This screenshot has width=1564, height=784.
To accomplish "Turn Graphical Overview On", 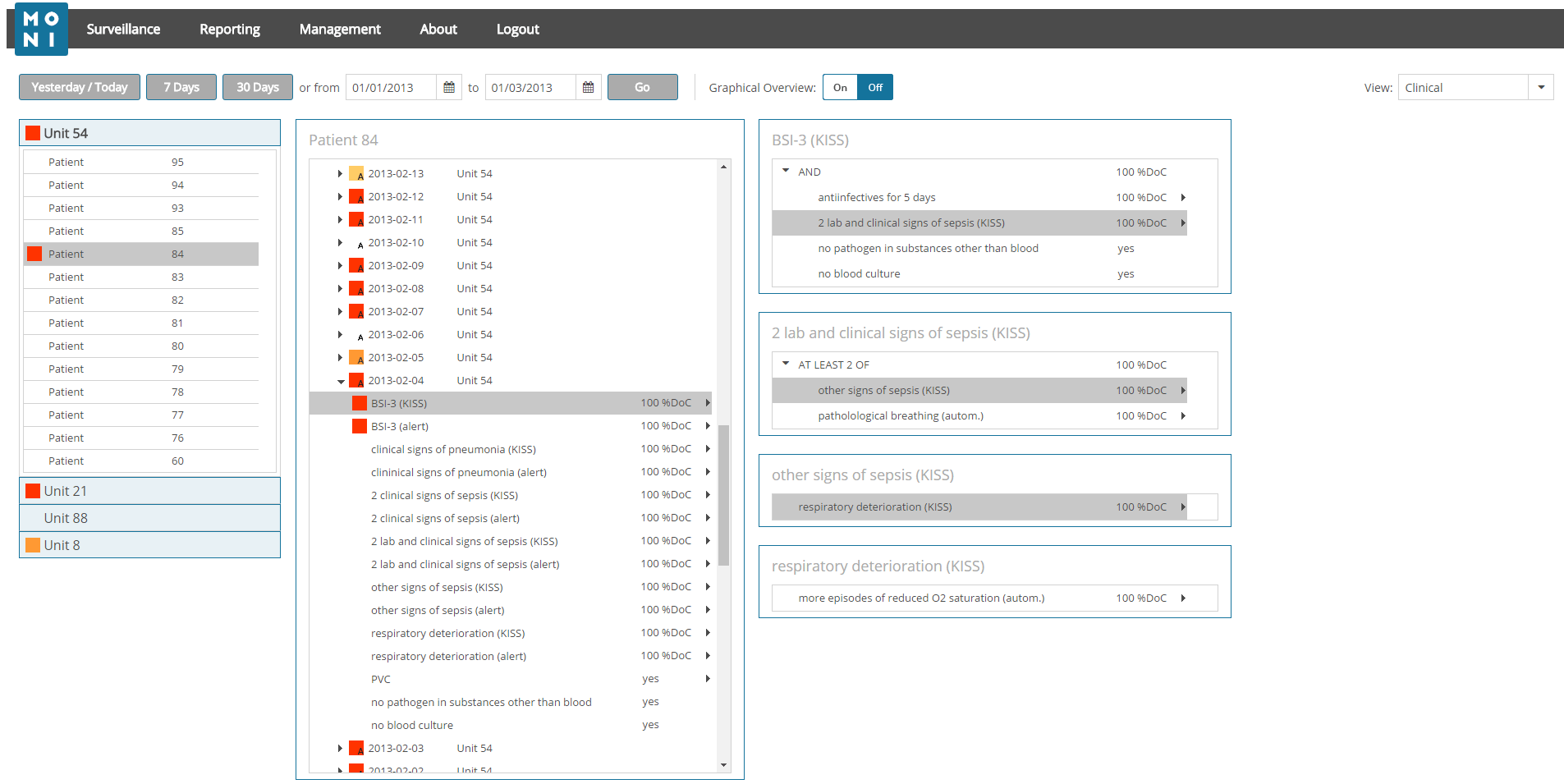I will tap(840, 87).
